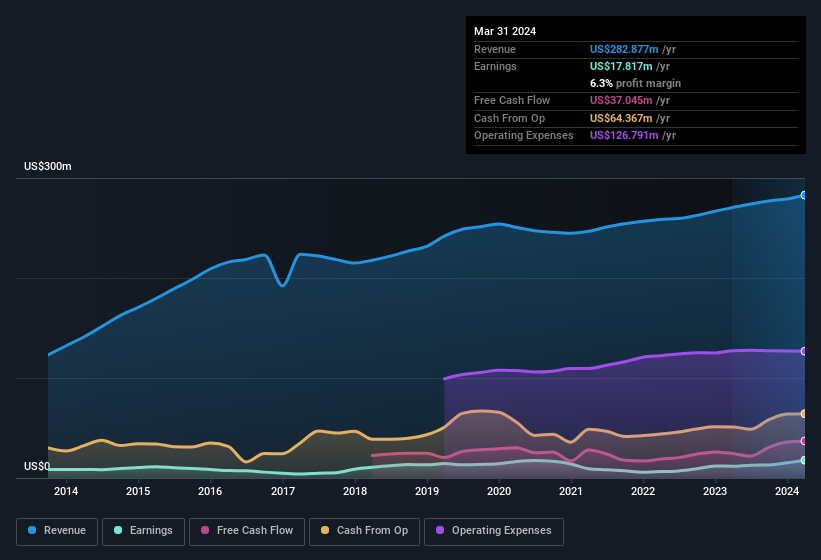Click the blue Revenue line endpoint marker
Viewport: 821px width, 560px height.
804,195
